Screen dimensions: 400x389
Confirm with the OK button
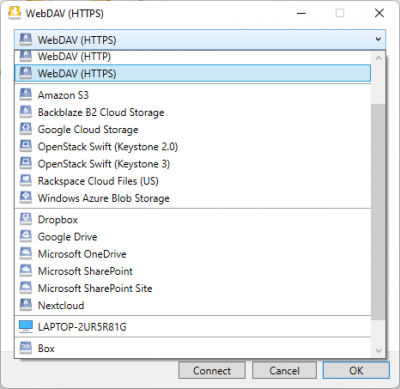click(x=356, y=370)
